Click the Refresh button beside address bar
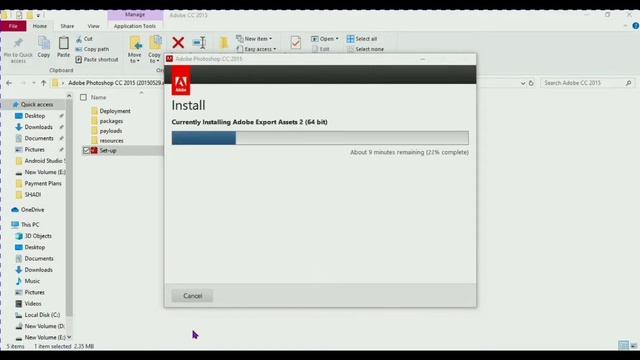Screen dimensions: 640x360 [531, 83]
